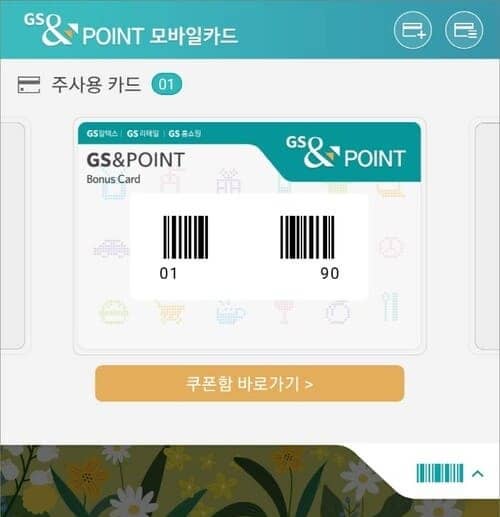Viewport: 500px width, 517px height.
Task: Click the 쿠폰함 바로가기 button
Action: pos(250,384)
